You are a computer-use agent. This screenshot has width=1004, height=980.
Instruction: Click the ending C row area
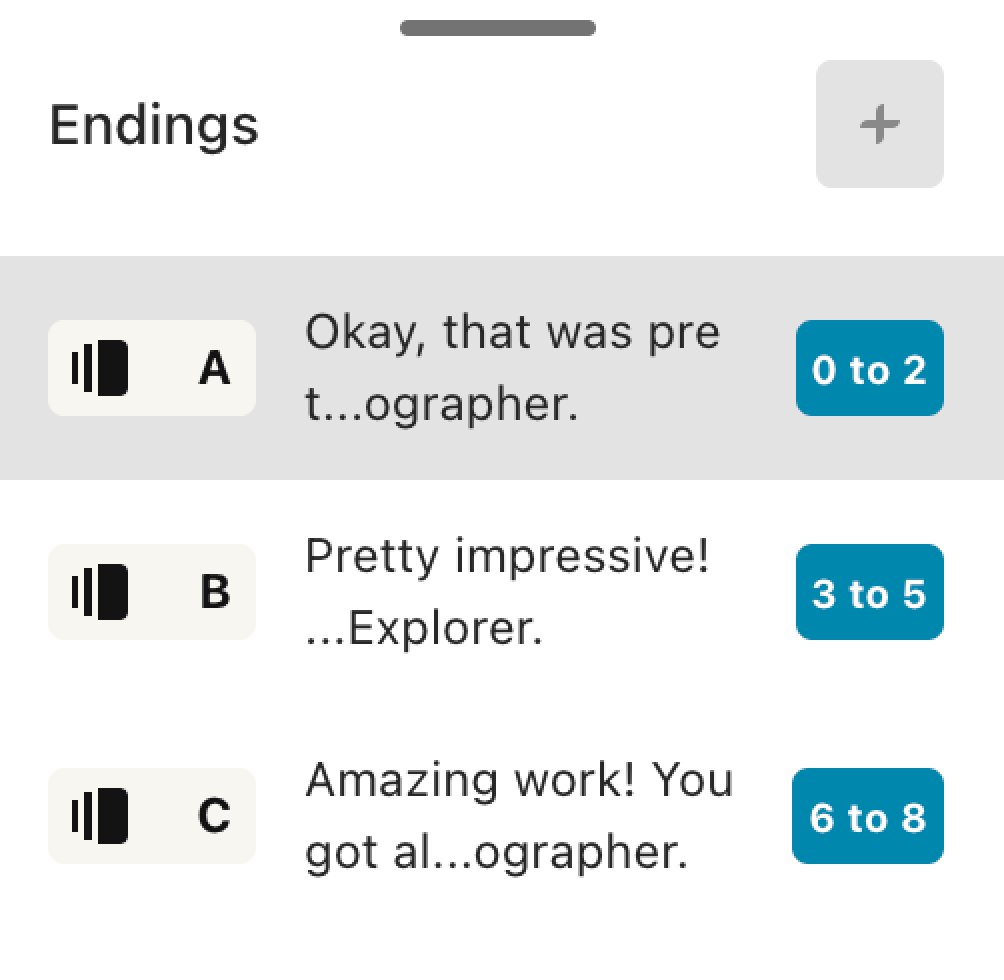502,816
